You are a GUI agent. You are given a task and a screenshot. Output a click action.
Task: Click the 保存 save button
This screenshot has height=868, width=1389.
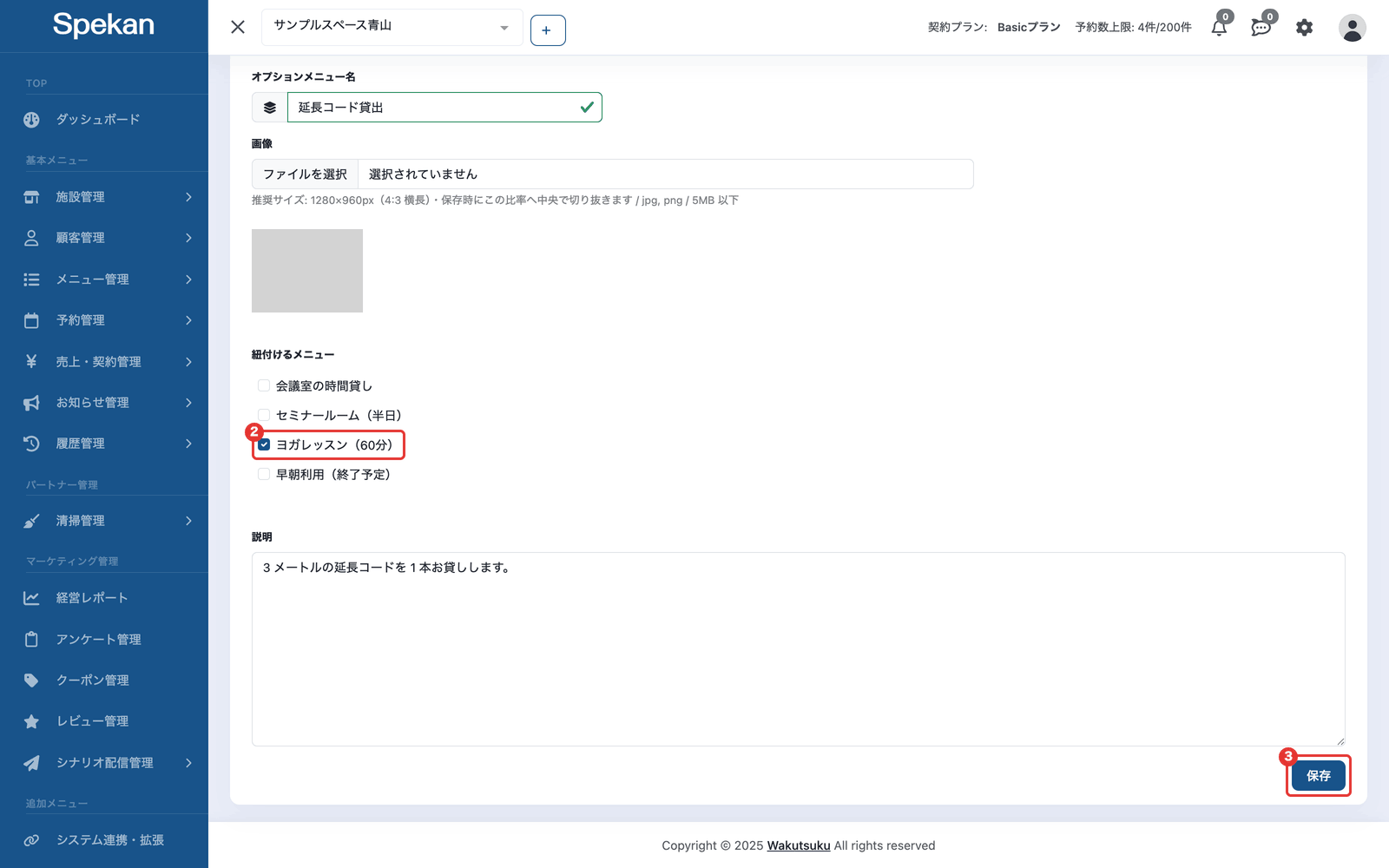(1318, 776)
